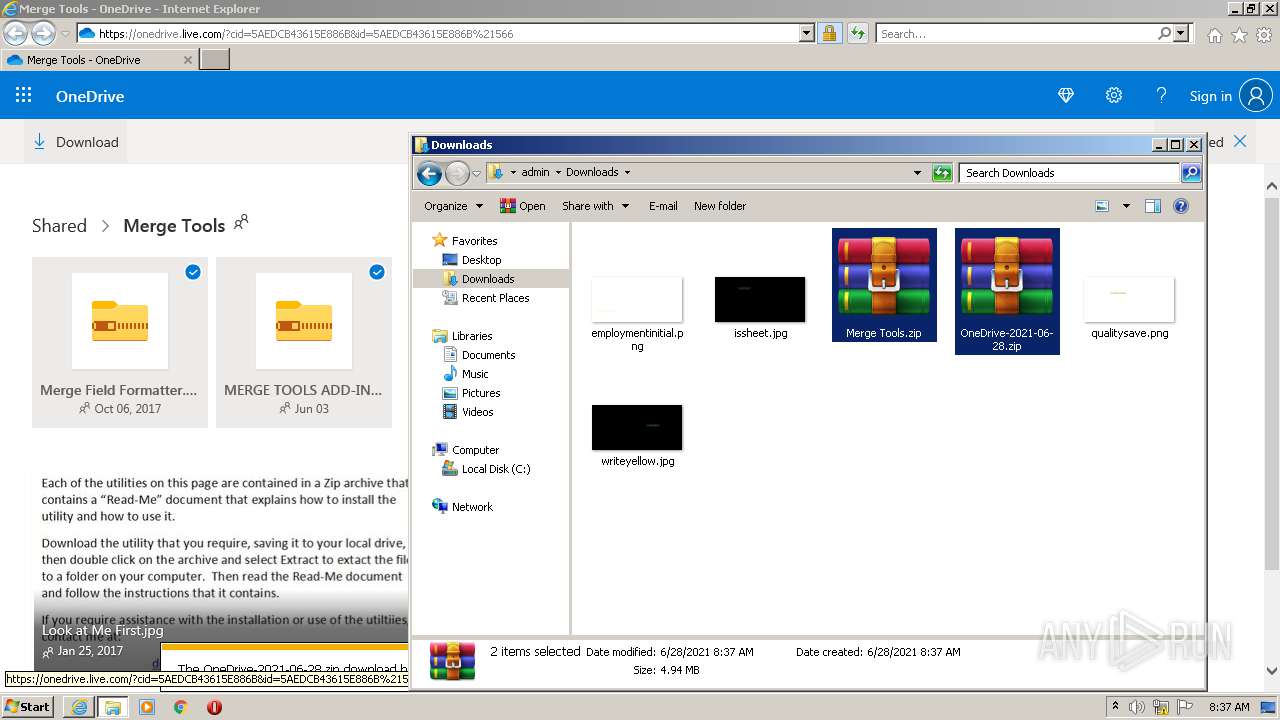Expand the Libraries tree node
Screen dimensions: 1280x720
(x=472, y=336)
